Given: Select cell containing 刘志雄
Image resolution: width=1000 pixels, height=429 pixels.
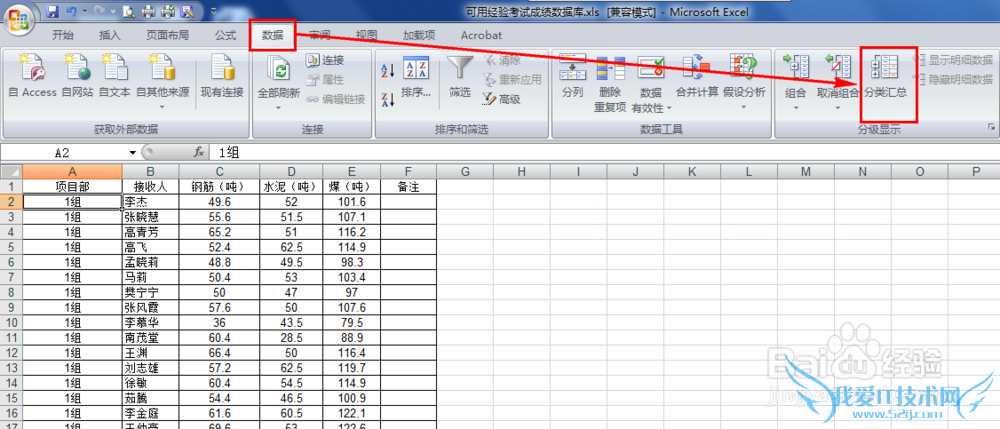Looking at the screenshot, I should (x=151, y=368).
